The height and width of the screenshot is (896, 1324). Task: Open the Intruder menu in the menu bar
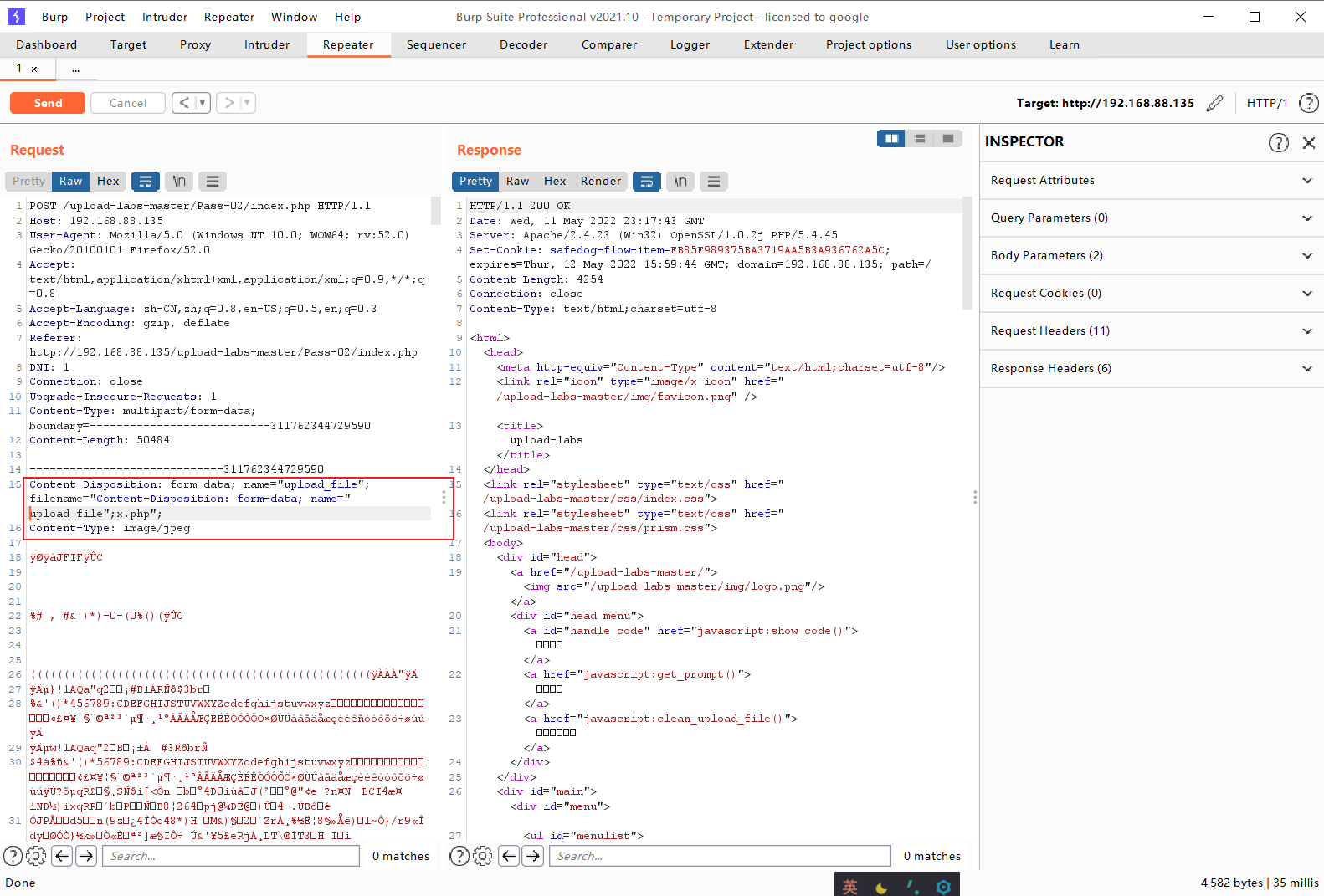point(165,17)
